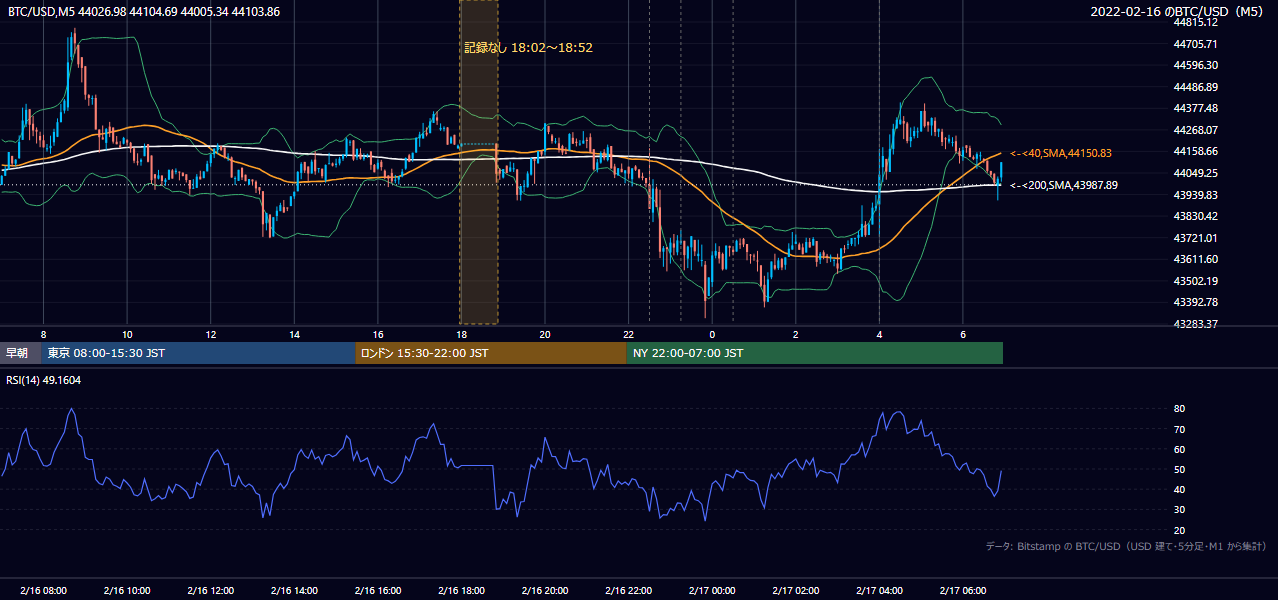Click price axis value 44158.66
The image size is (1278, 600).
click(x=1196, y=151)
